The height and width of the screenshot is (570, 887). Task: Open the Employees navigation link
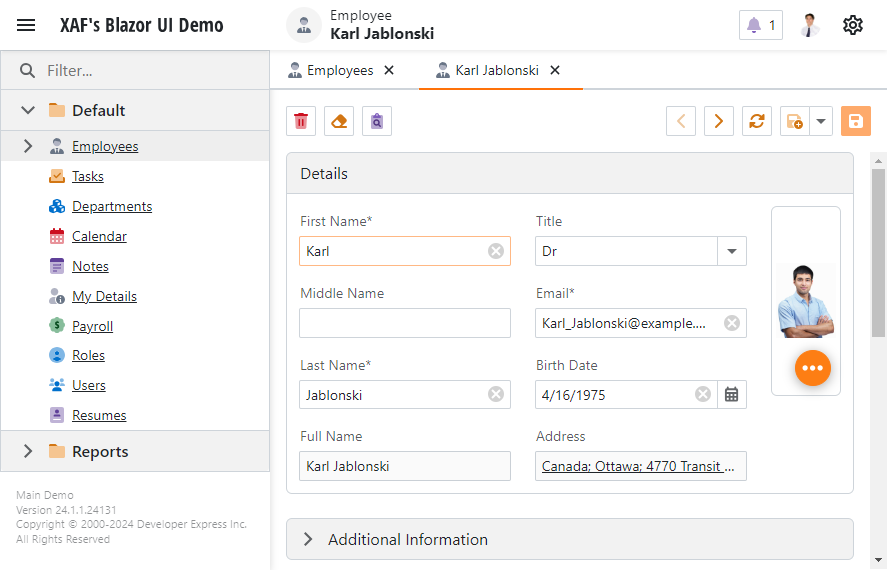(105, 146)
